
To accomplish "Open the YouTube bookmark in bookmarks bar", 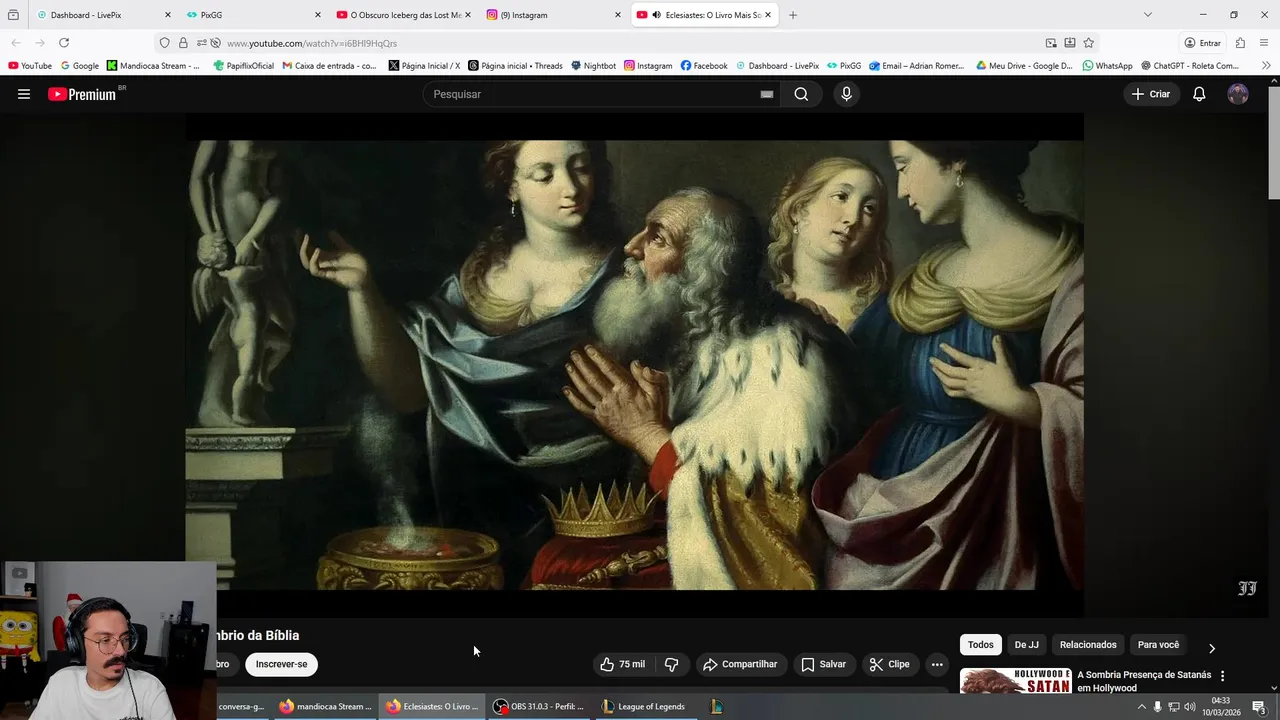I will pos(30,66).
